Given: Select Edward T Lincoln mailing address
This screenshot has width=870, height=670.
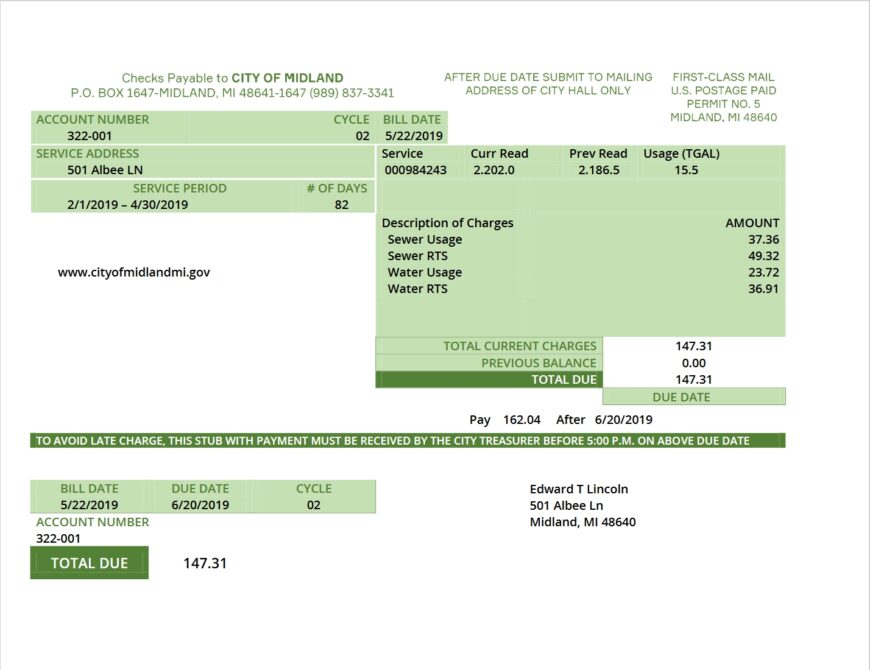Looking at the screenshot, I should click(x=578, y=505).
